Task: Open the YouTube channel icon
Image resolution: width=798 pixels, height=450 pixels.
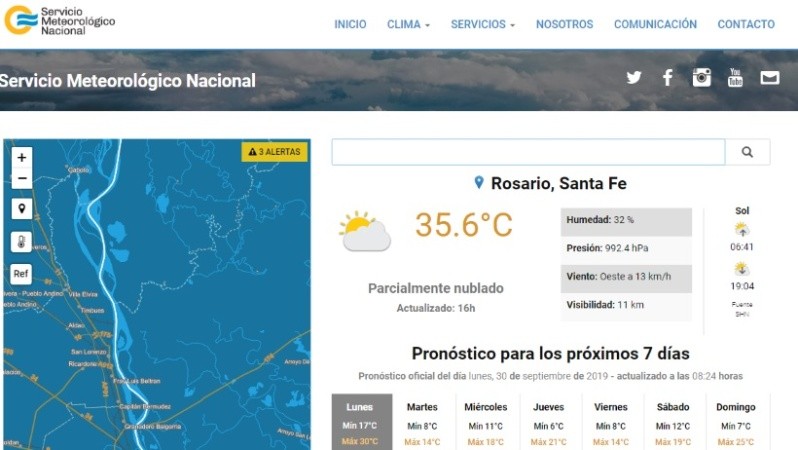Action: (735, 78)
